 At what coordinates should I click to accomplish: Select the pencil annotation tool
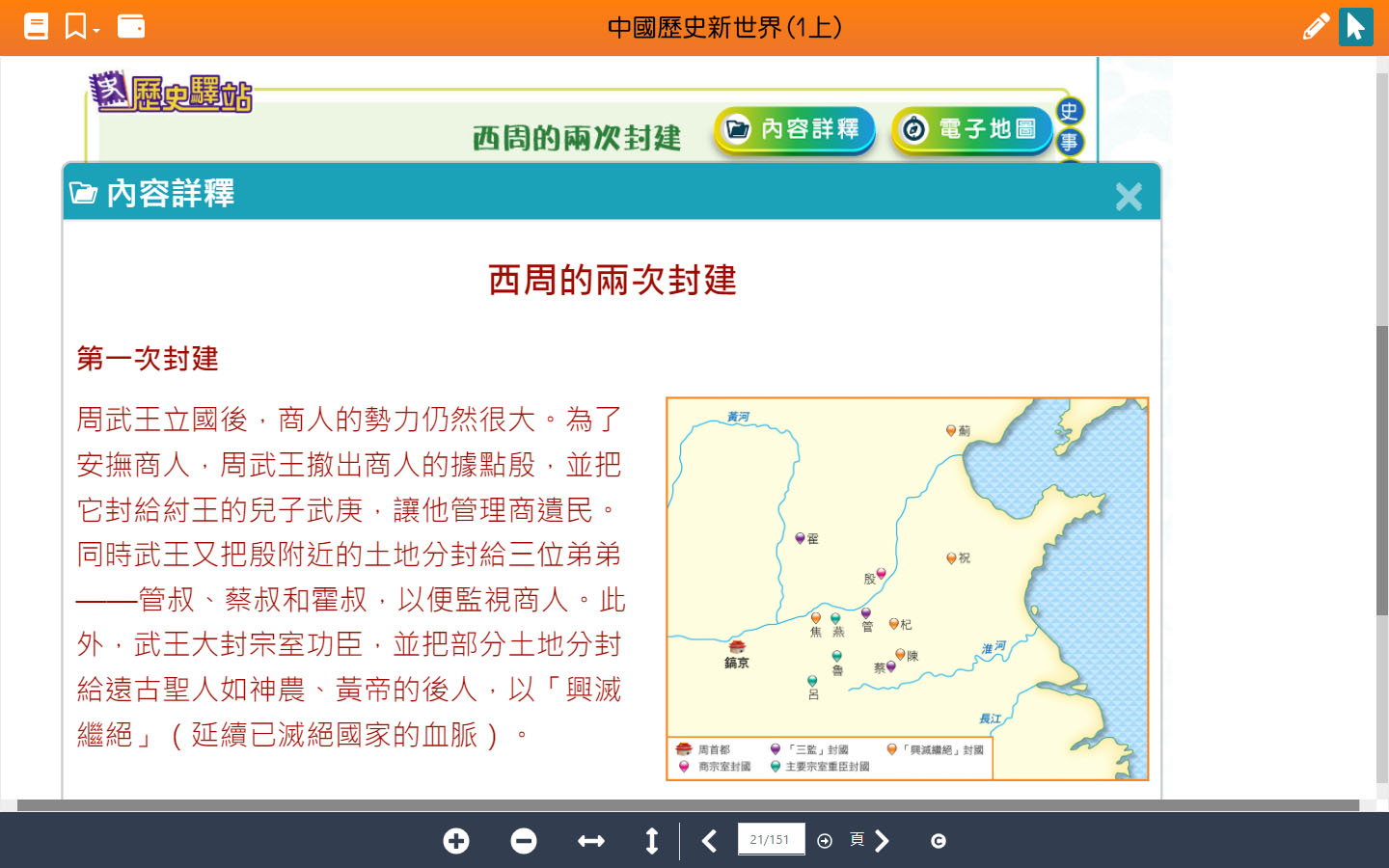(x=1315, y=27)
